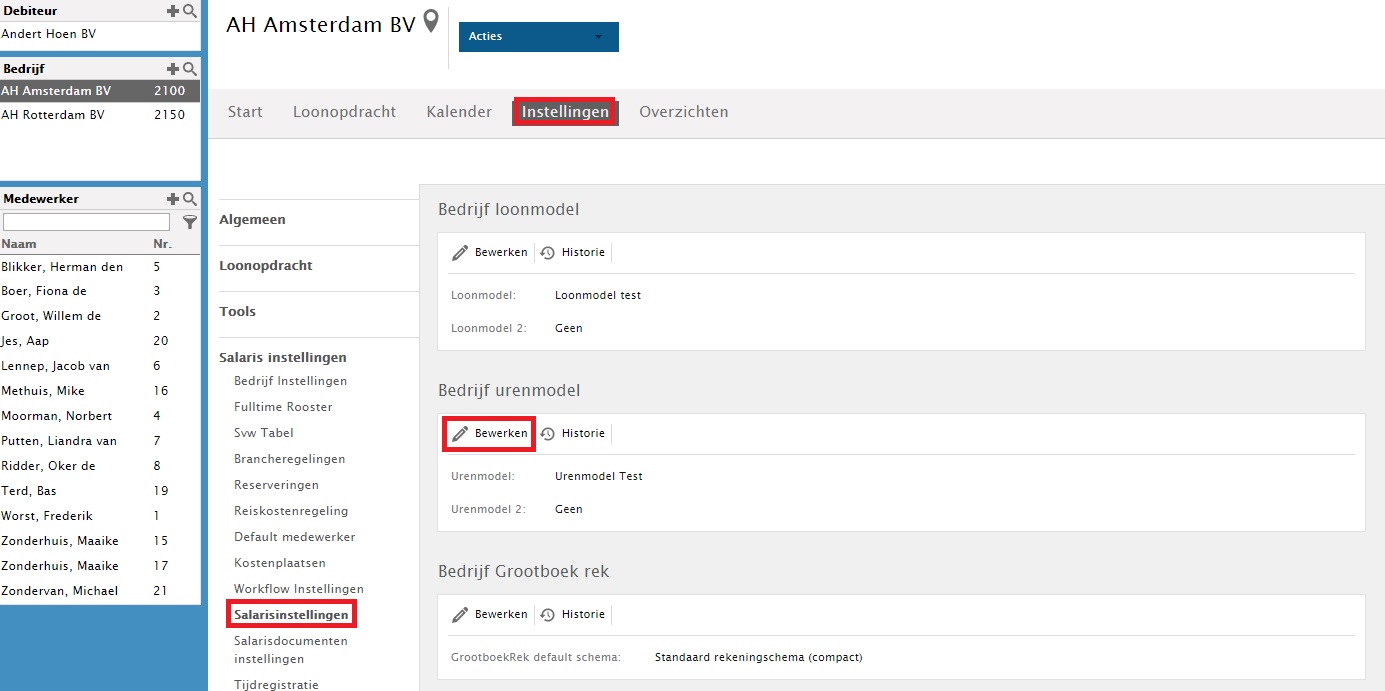
Task: Select employee Ridder, Oker de
Action: pos(100,466)
